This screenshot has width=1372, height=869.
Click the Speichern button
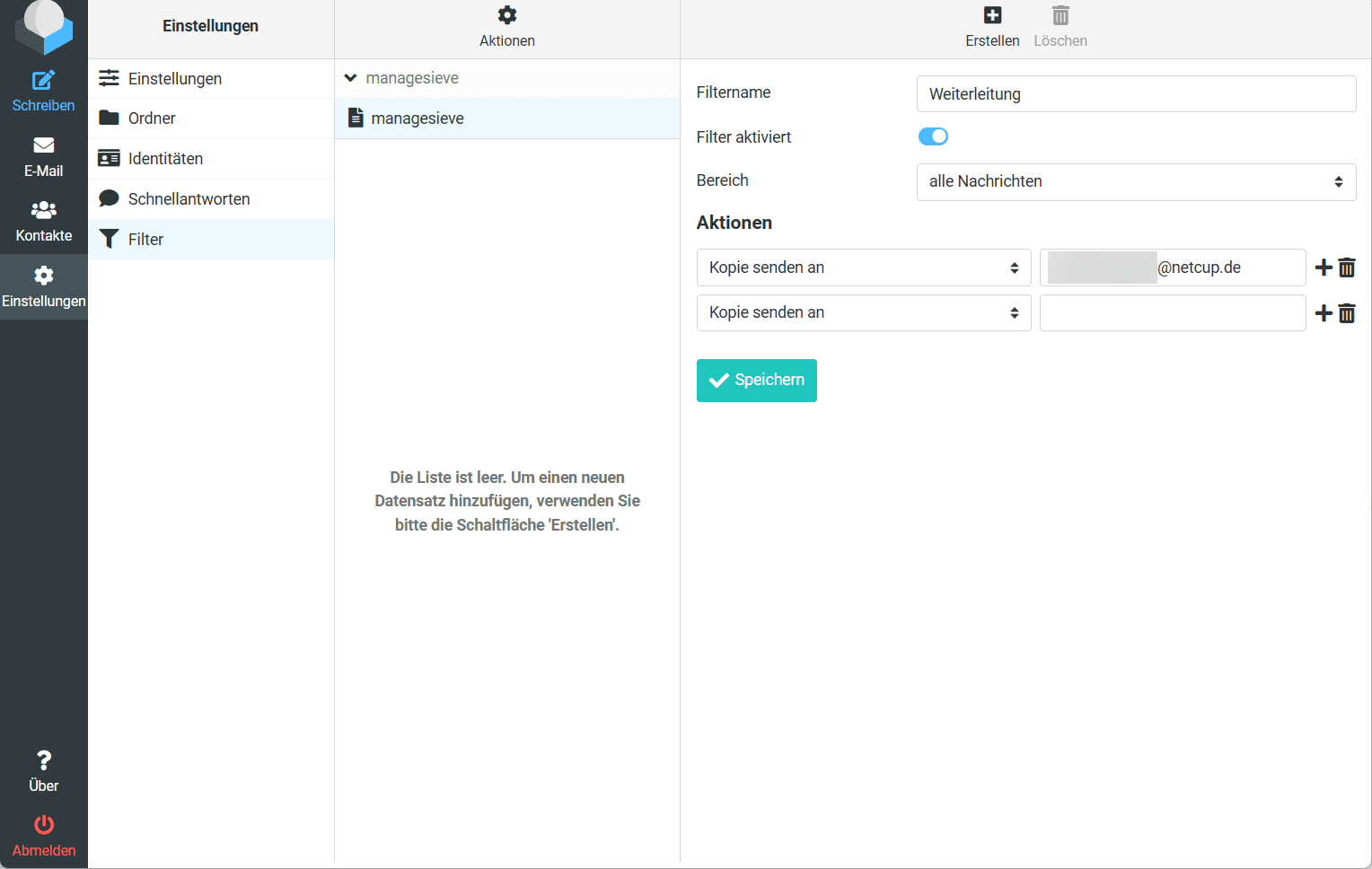(x=756, y=381)
